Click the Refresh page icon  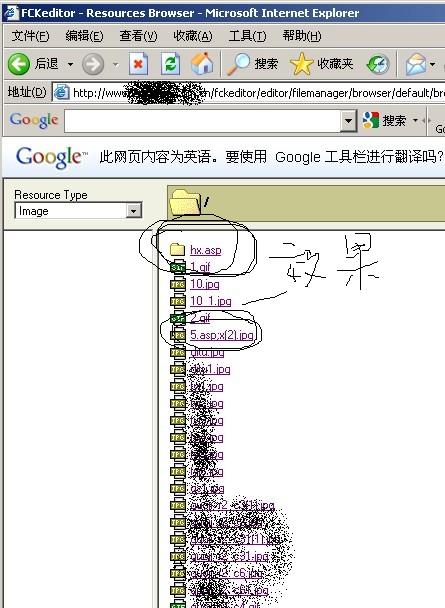tap(171, 64)
